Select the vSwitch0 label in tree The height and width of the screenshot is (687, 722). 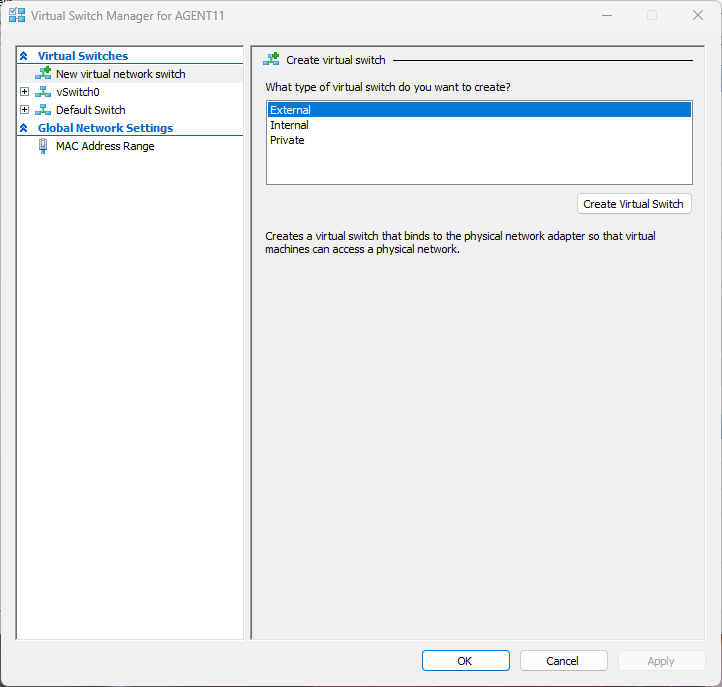(x=78, y=92)
